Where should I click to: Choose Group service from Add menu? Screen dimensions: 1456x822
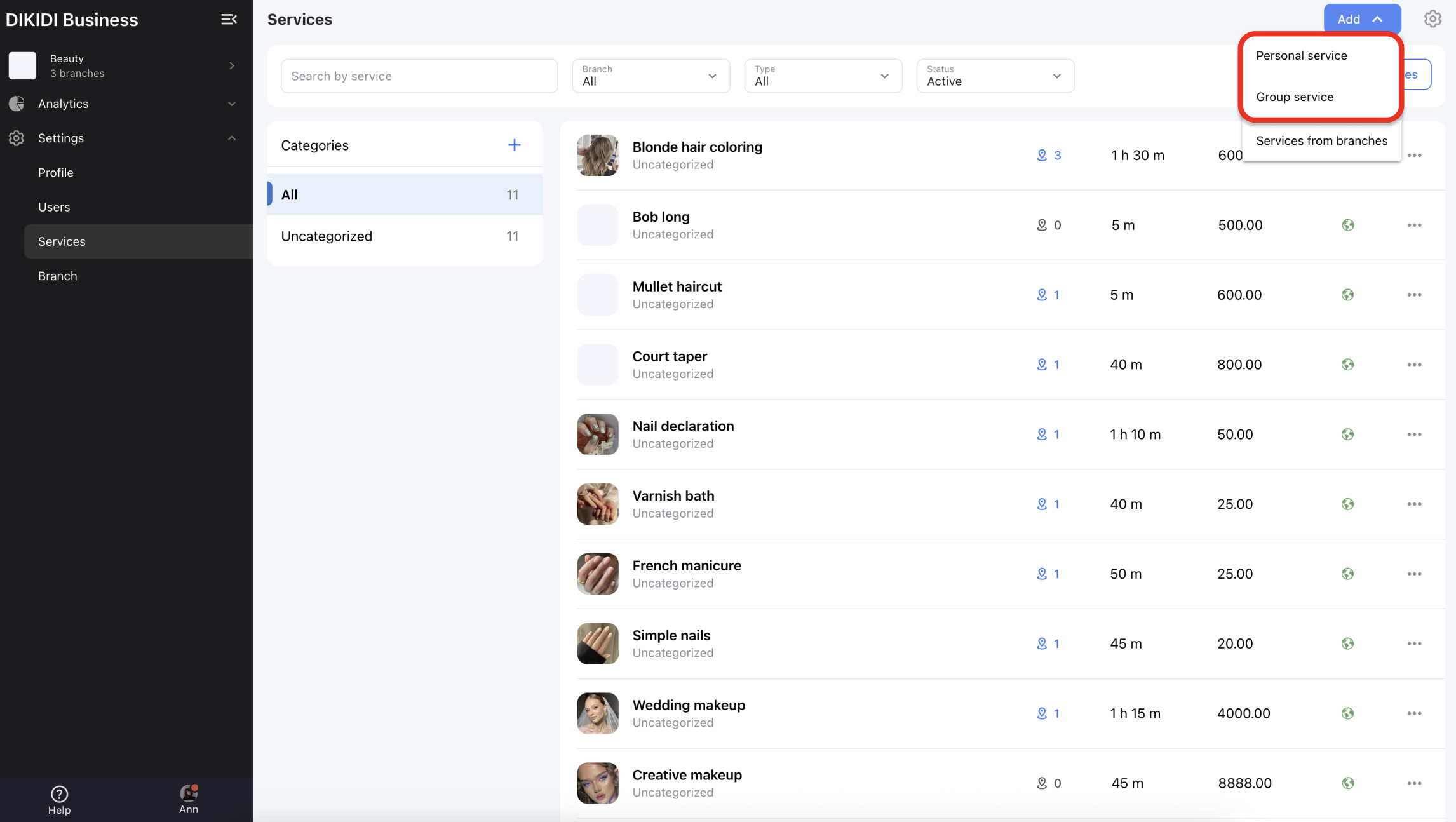click(1294, 97)
